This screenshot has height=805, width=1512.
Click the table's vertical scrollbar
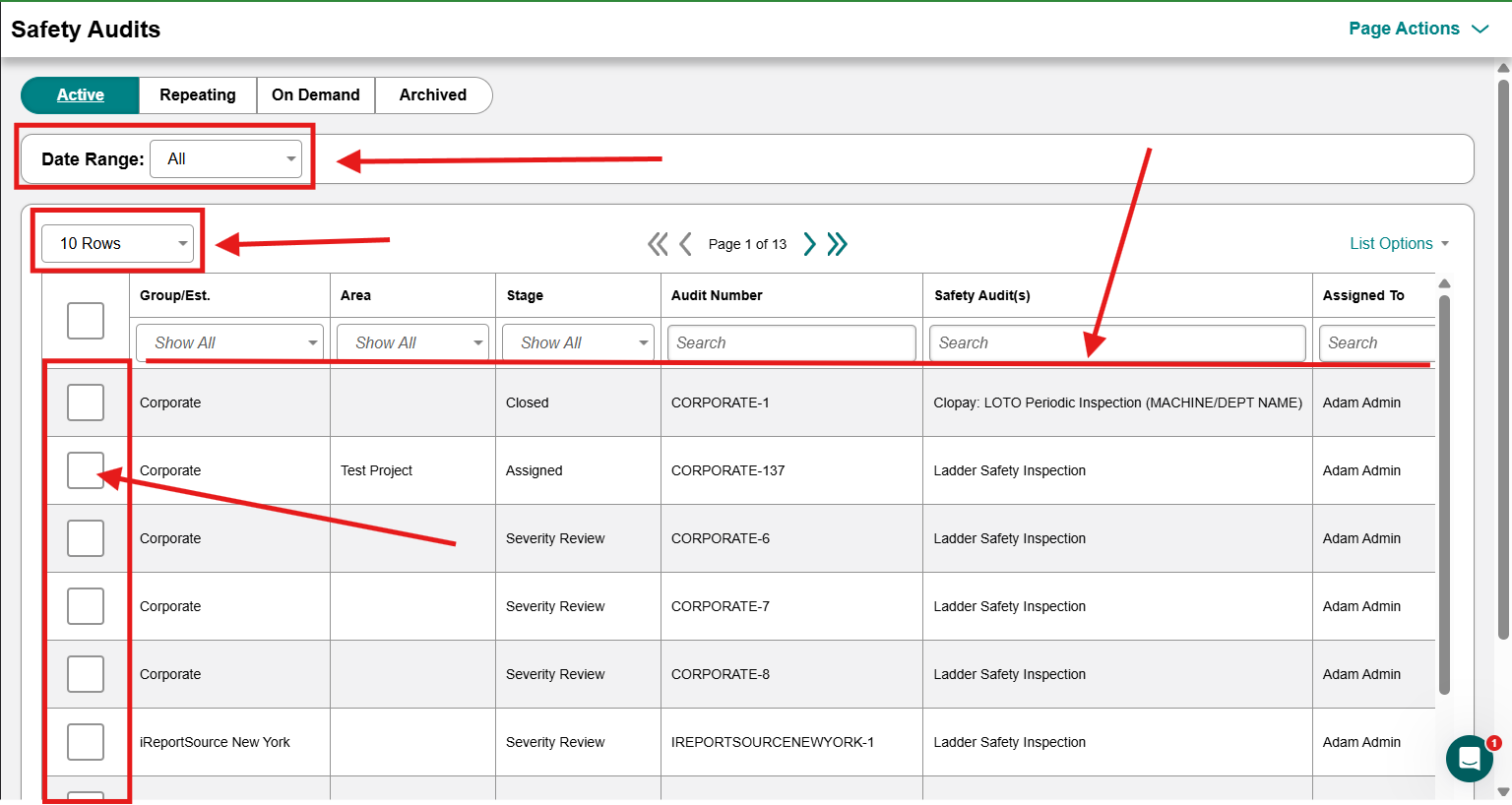pos(1444,495)
